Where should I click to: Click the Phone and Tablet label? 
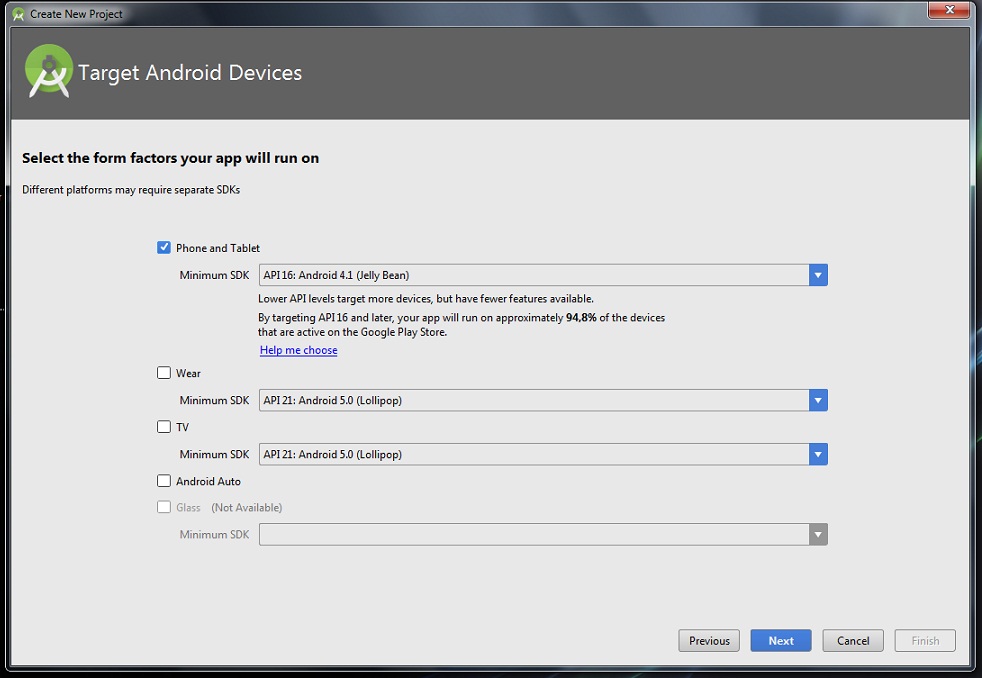[218, 248]
